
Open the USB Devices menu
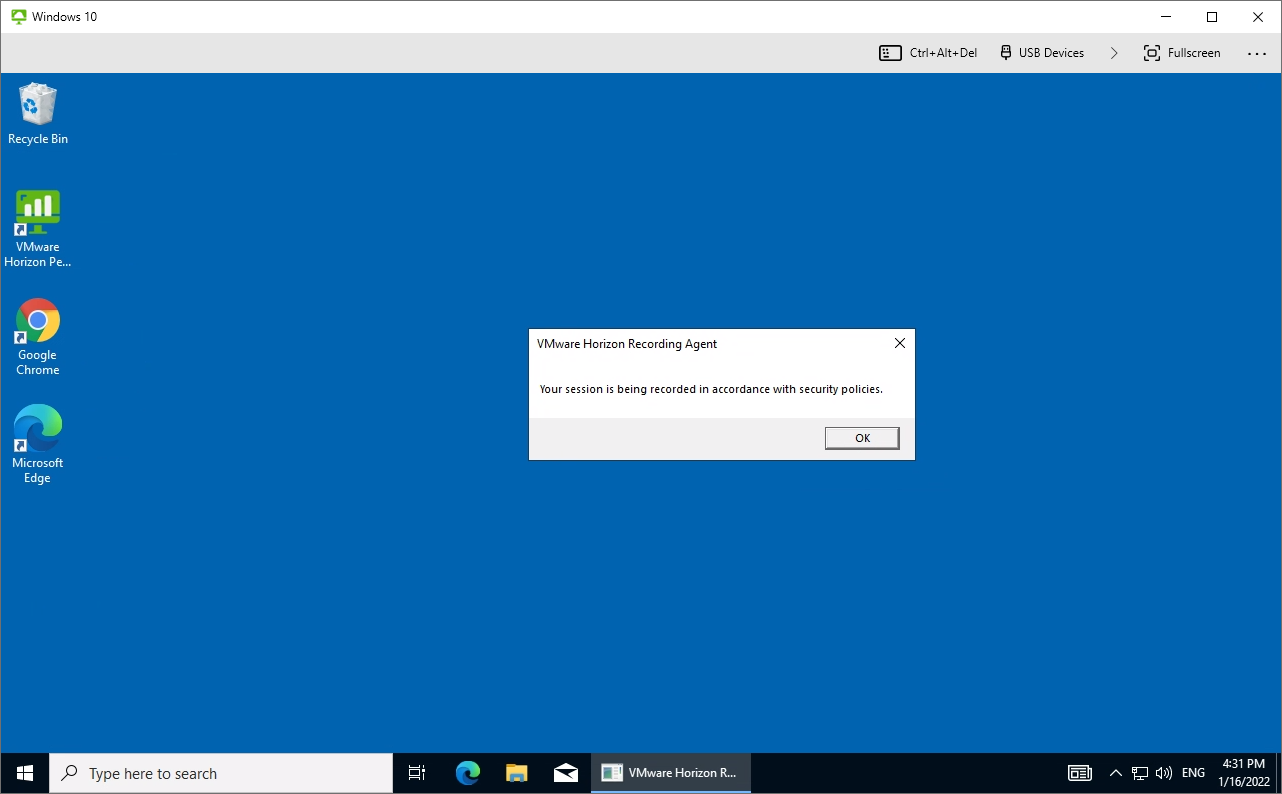click(1041, 53)
